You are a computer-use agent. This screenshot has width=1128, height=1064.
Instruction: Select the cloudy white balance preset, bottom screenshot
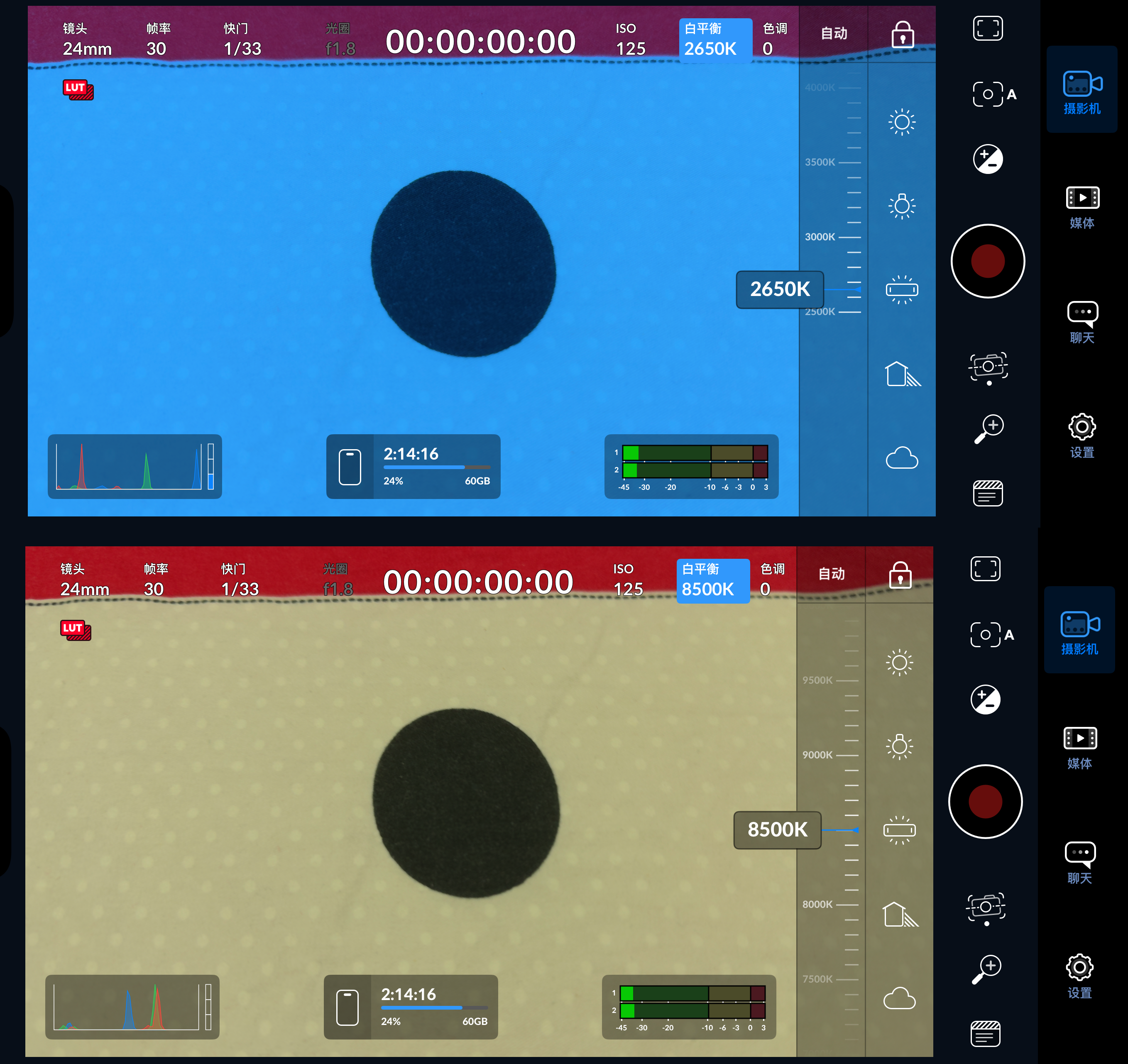pos(899,998)
